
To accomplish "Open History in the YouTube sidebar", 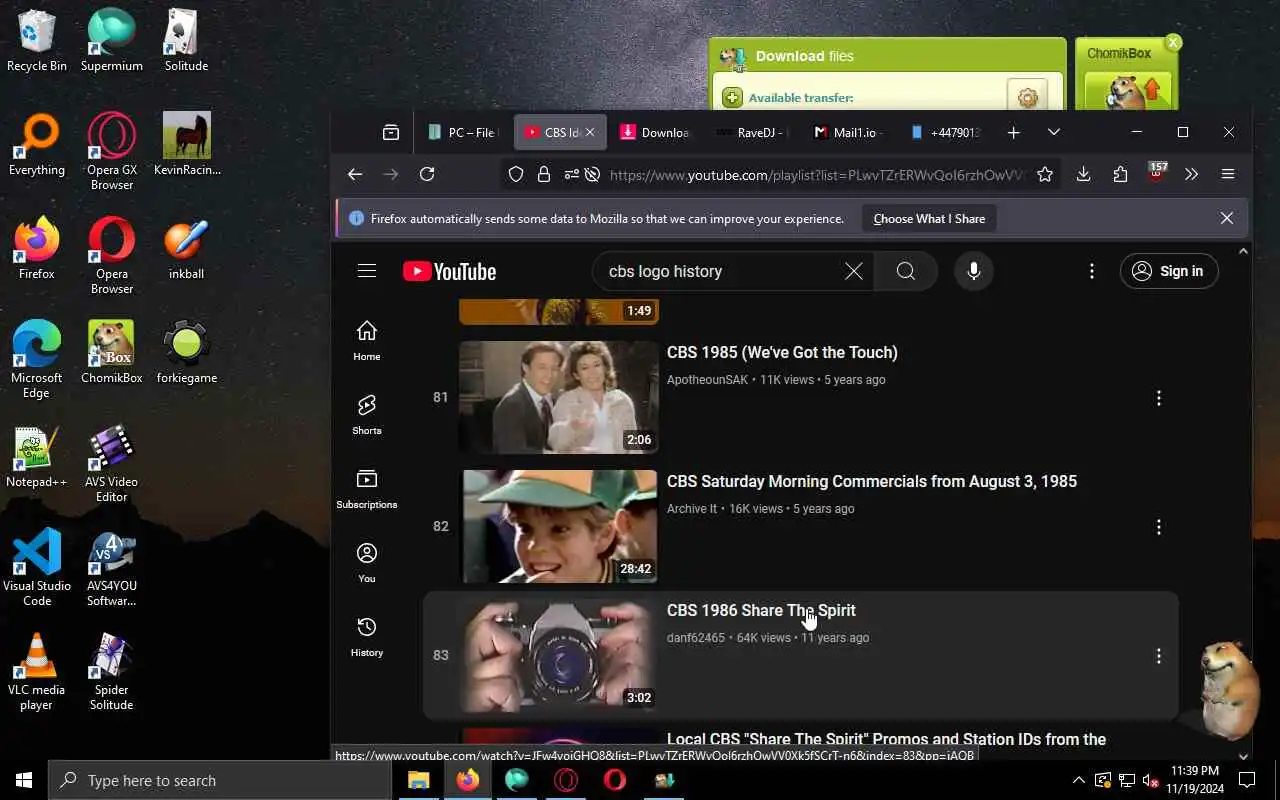I will (x=367, y=636).
